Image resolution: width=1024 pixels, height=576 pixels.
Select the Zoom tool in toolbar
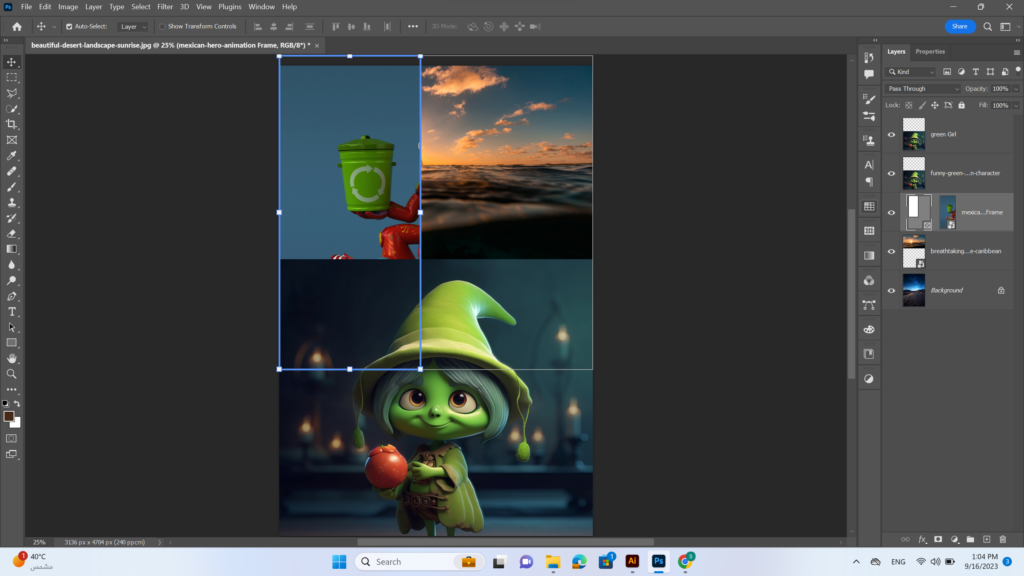tap(12, 374)
